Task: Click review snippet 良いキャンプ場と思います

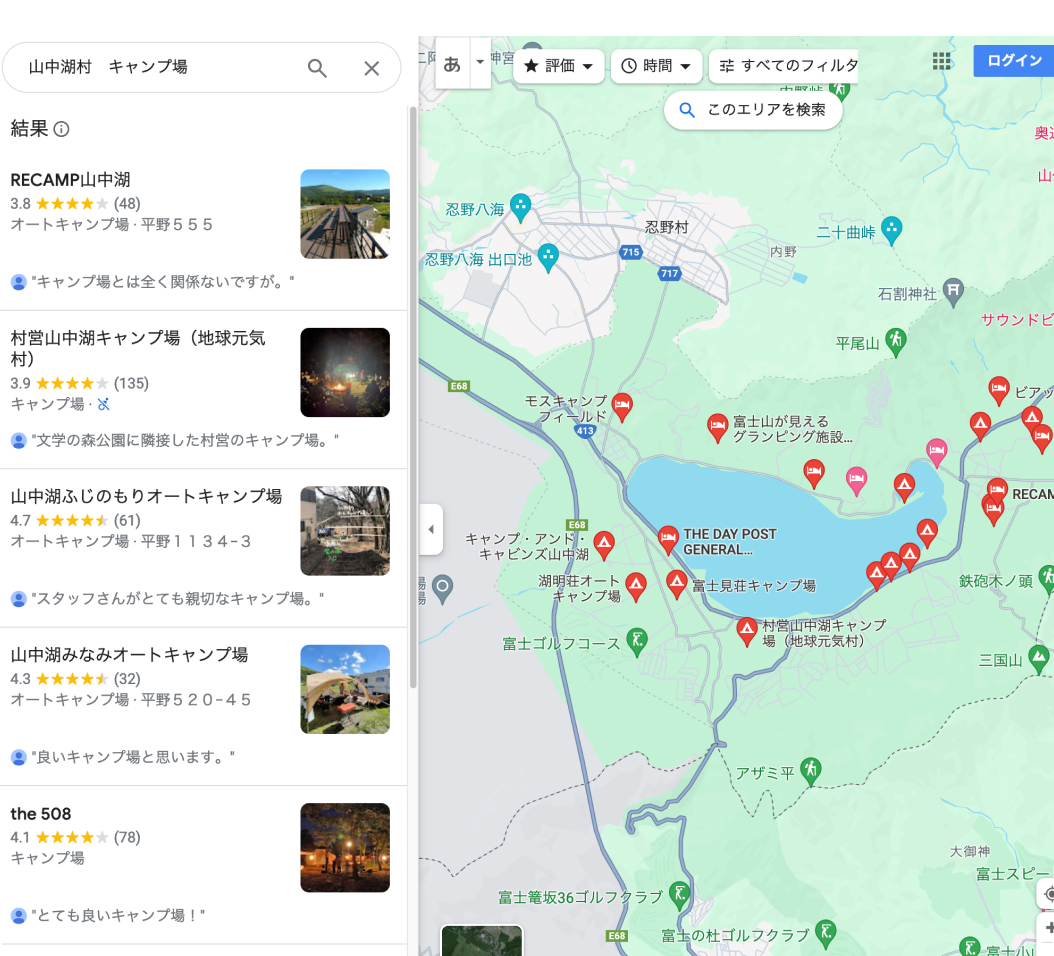Action: 133,757
